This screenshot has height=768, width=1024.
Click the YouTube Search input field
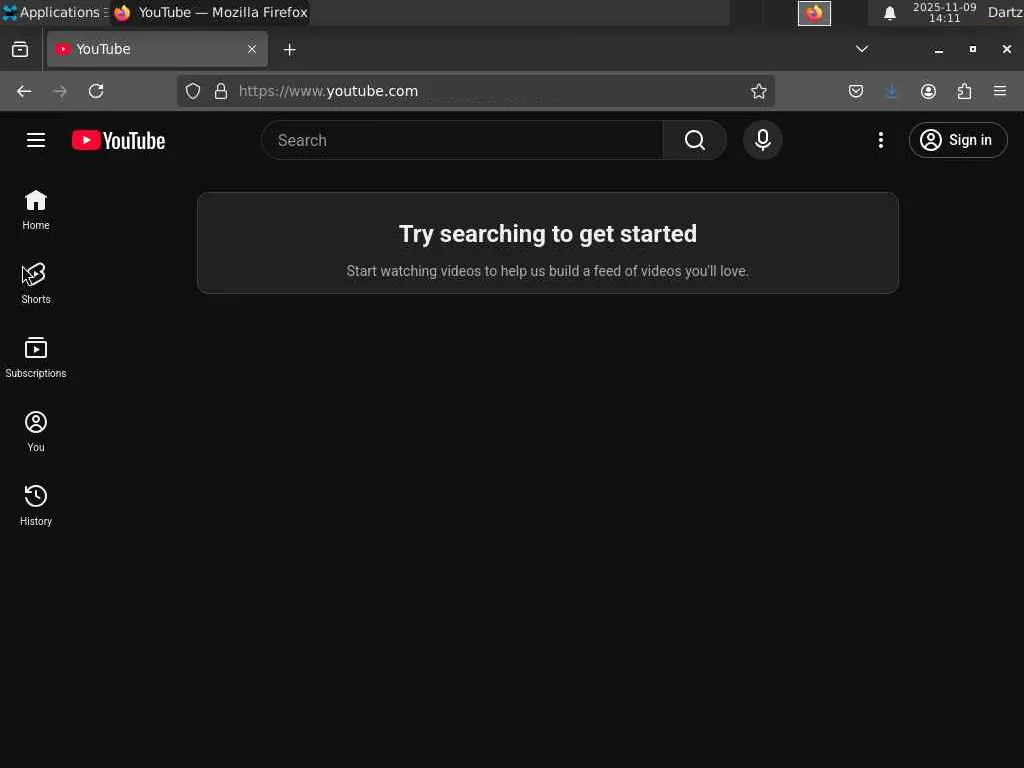(462, 140)
